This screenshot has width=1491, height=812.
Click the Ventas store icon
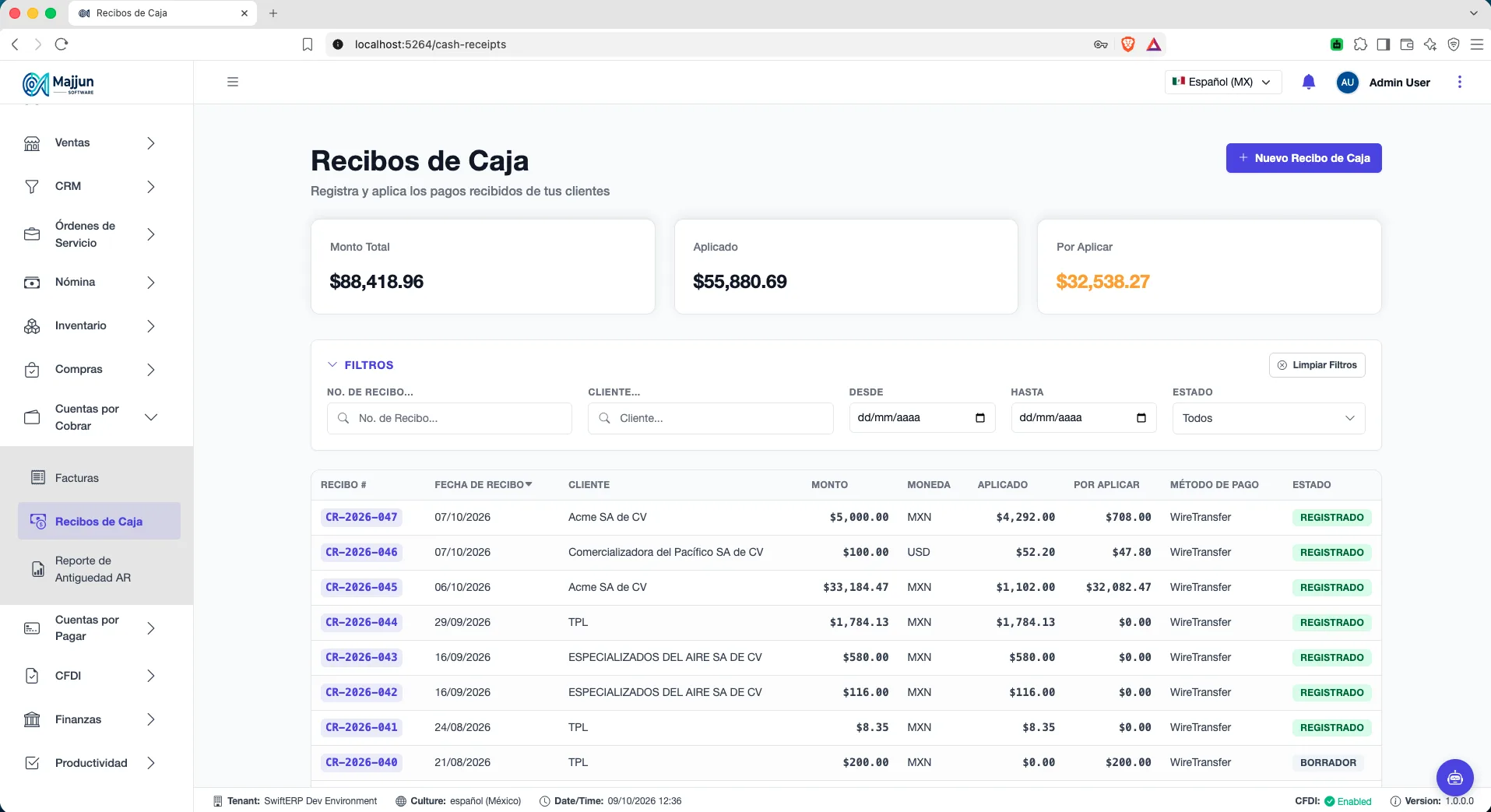(x=32, y=143)
